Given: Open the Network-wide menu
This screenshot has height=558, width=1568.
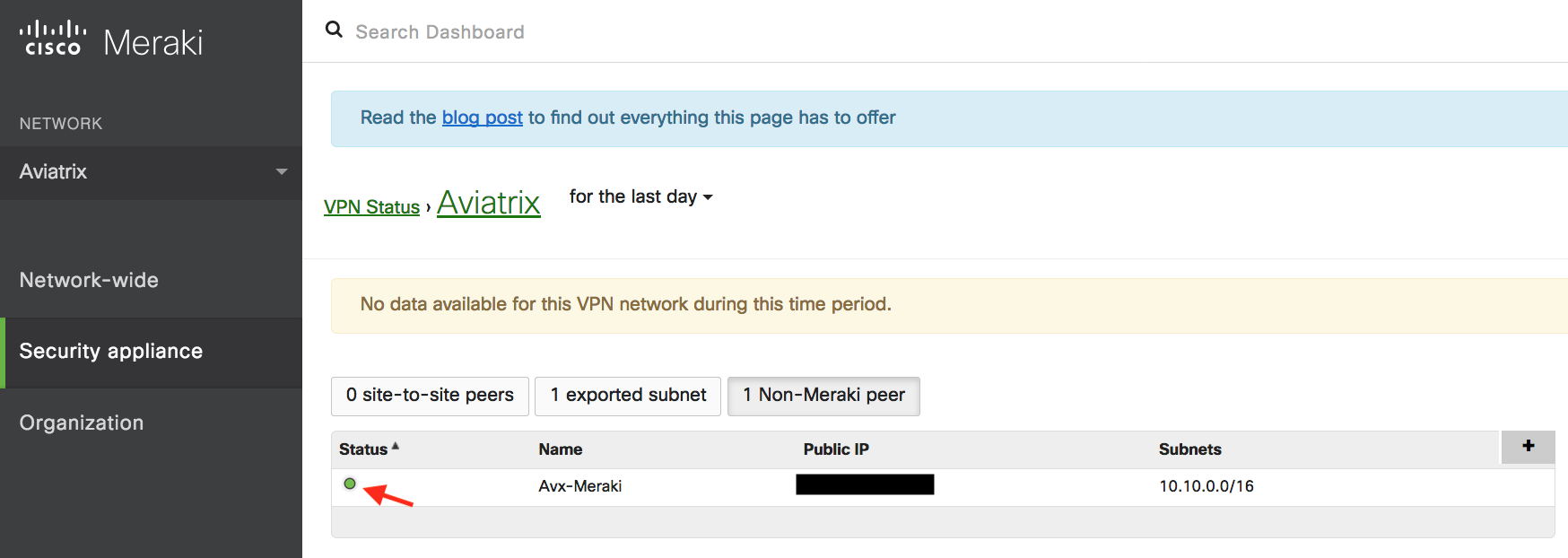Looking at the screenshot, I should click(89, 280).
